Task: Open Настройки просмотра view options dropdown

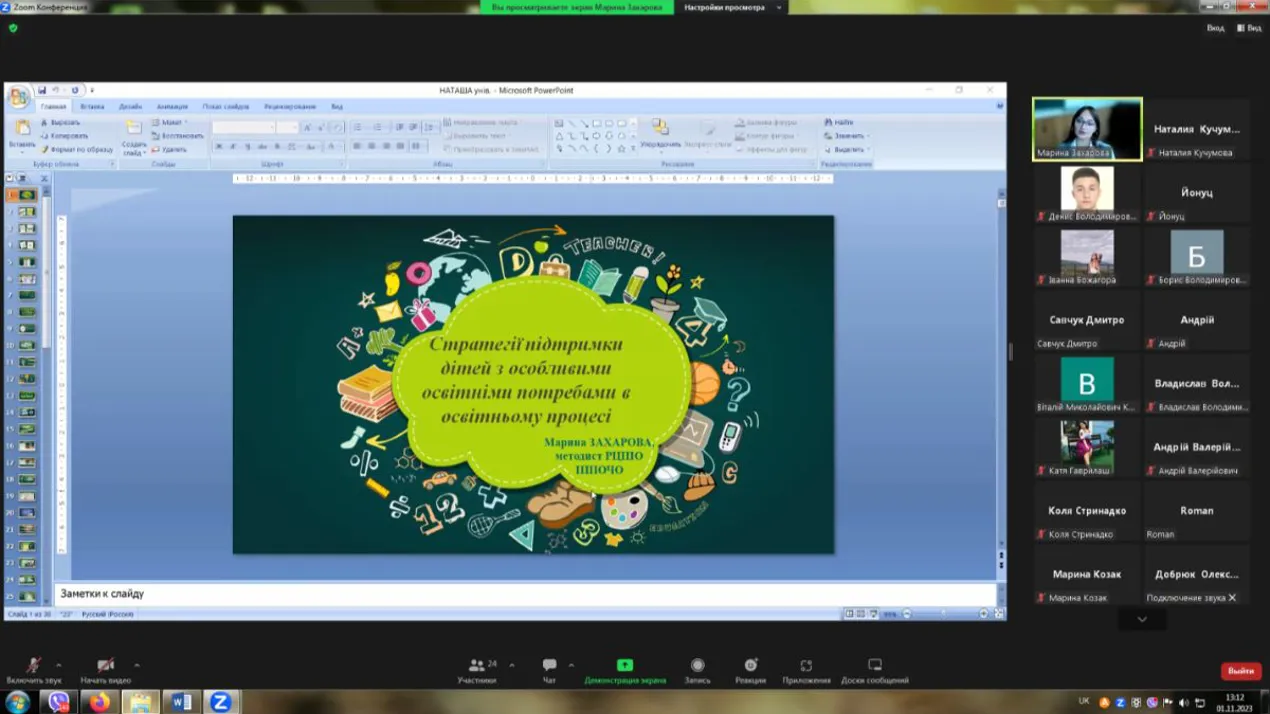Action: [x=731, y=7]
